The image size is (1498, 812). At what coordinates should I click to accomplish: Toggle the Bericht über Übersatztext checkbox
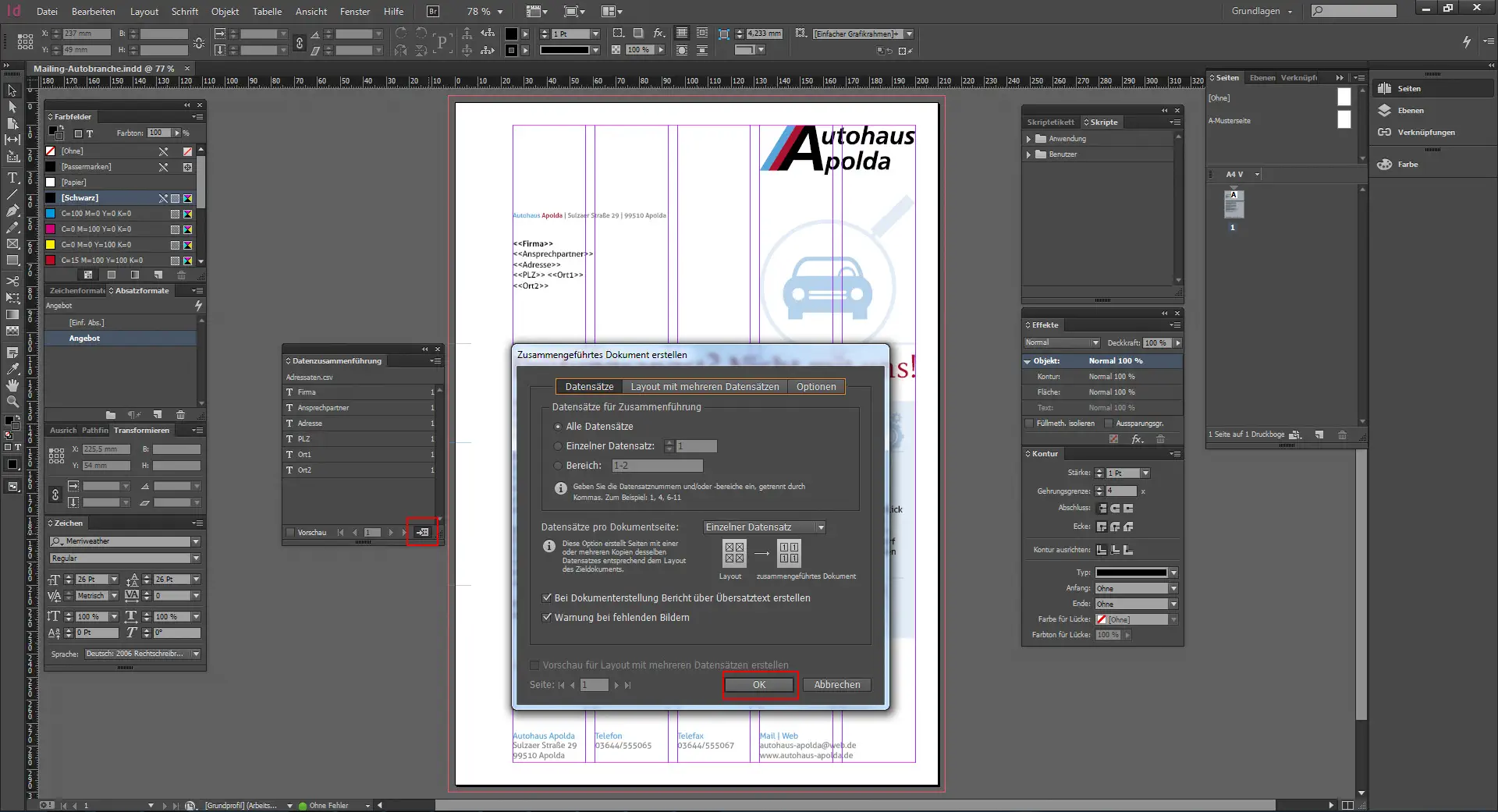pyautogui.click(x=547, y=597)
